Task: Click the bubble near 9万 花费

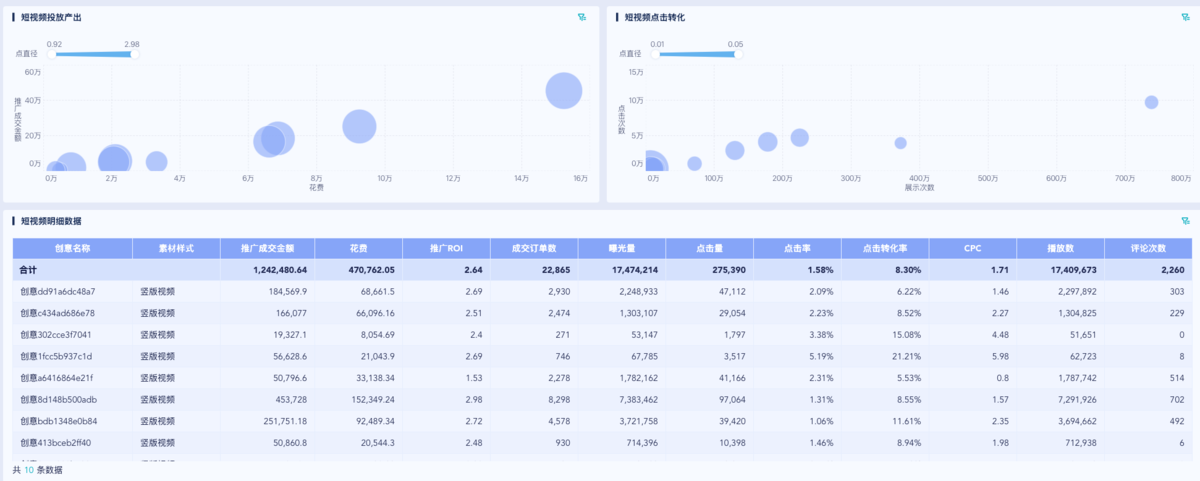Action: click(x=359, y=127)
